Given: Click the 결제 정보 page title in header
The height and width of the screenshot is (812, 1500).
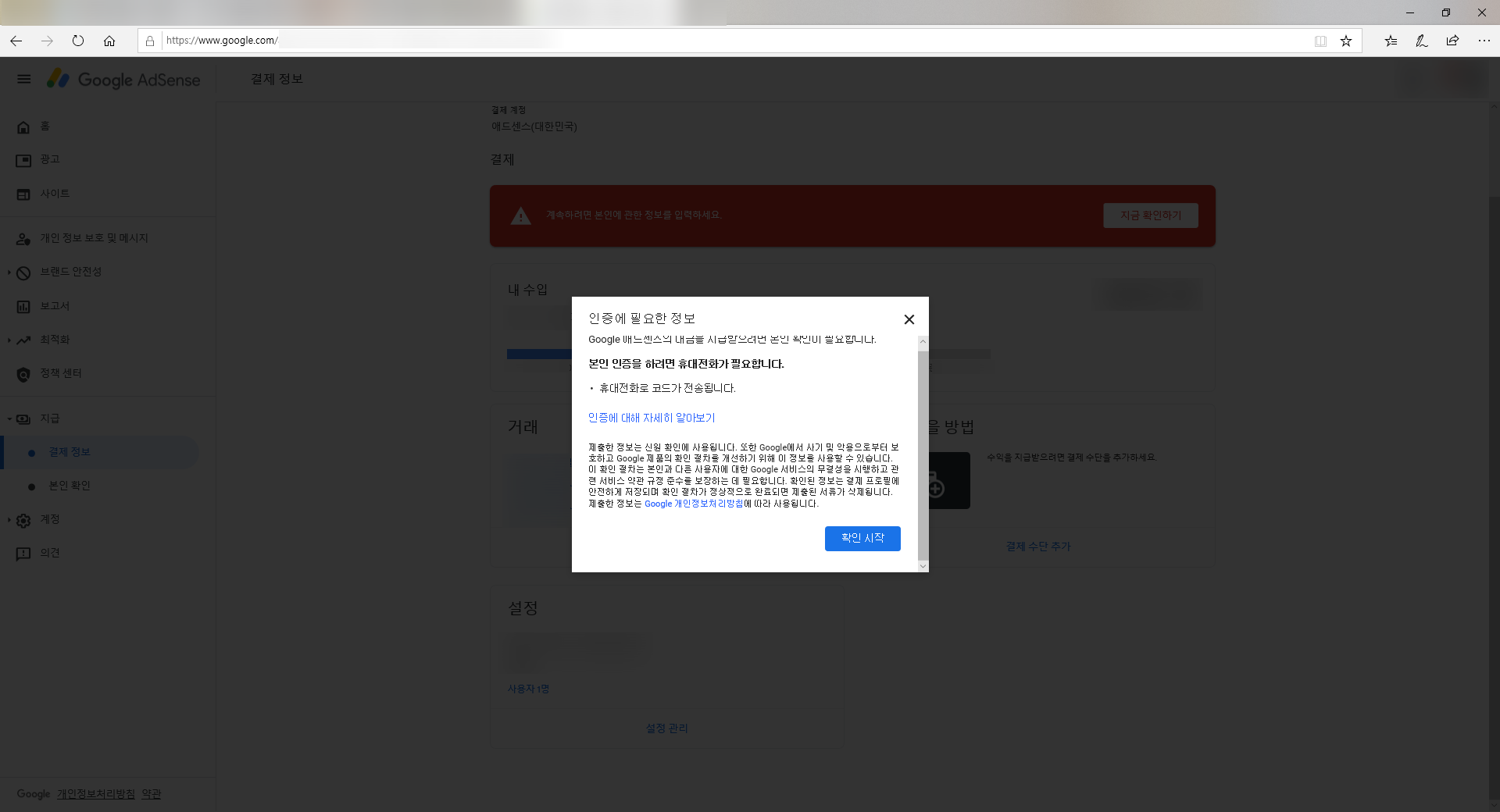Looking at the screenshot, I should coord(277,79).
